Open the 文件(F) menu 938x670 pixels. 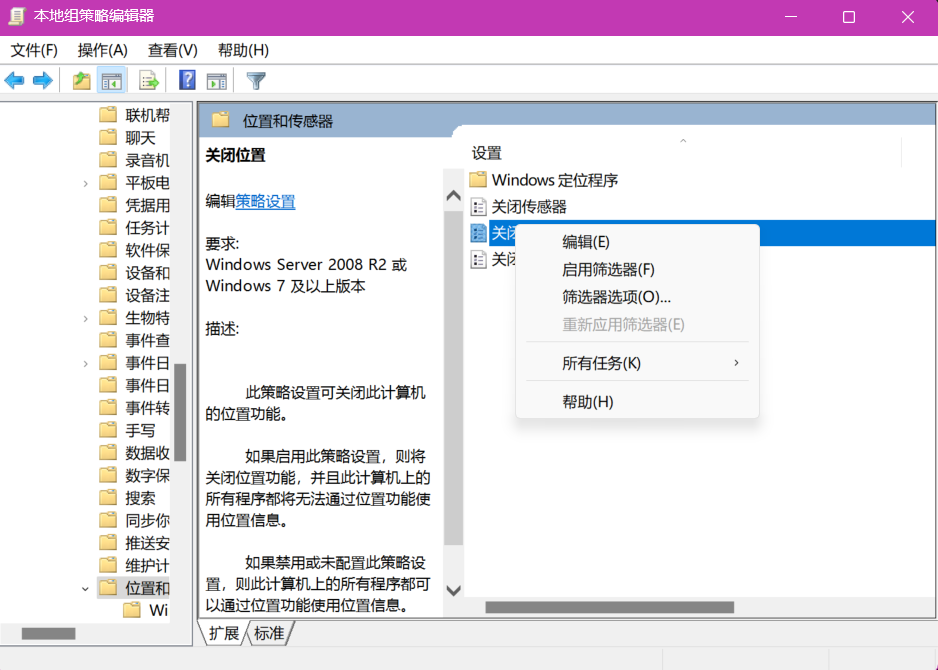coord(34,50)
